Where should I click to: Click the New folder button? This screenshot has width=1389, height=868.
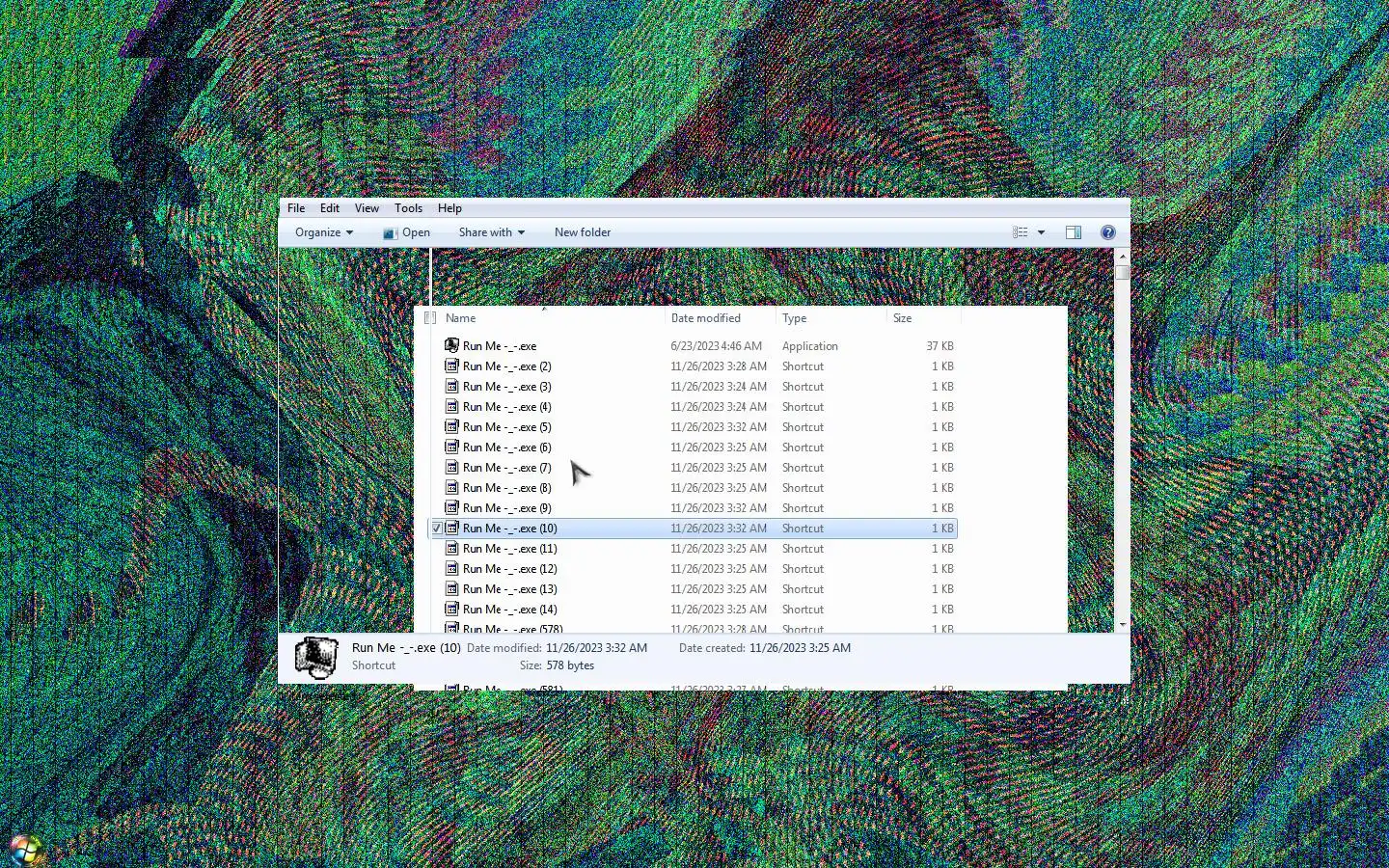click(x=583, y=232)
